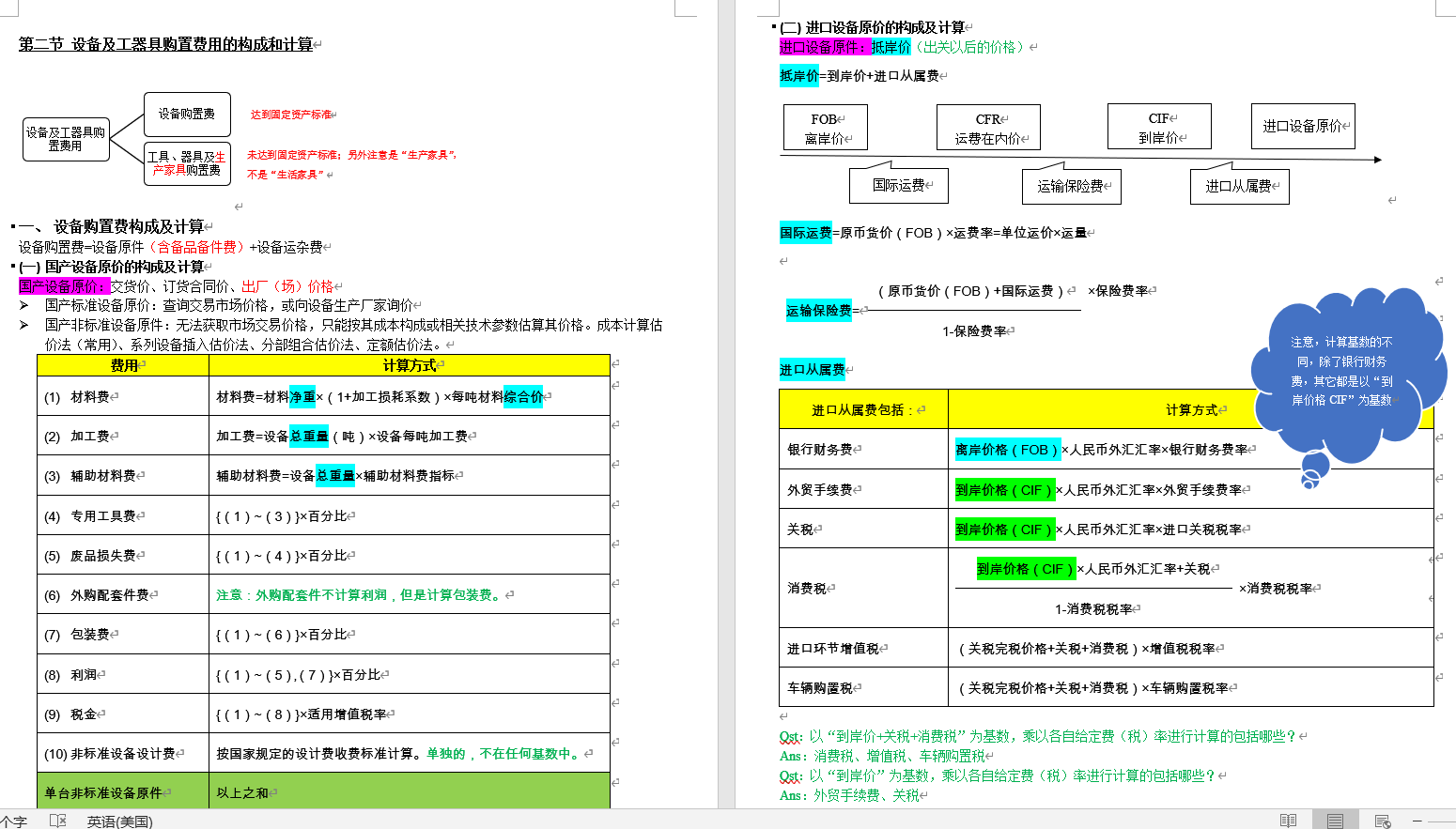Click the 计算方式 header in the left table
This screenshot has height=829, width=1456.
pos(410,365)
